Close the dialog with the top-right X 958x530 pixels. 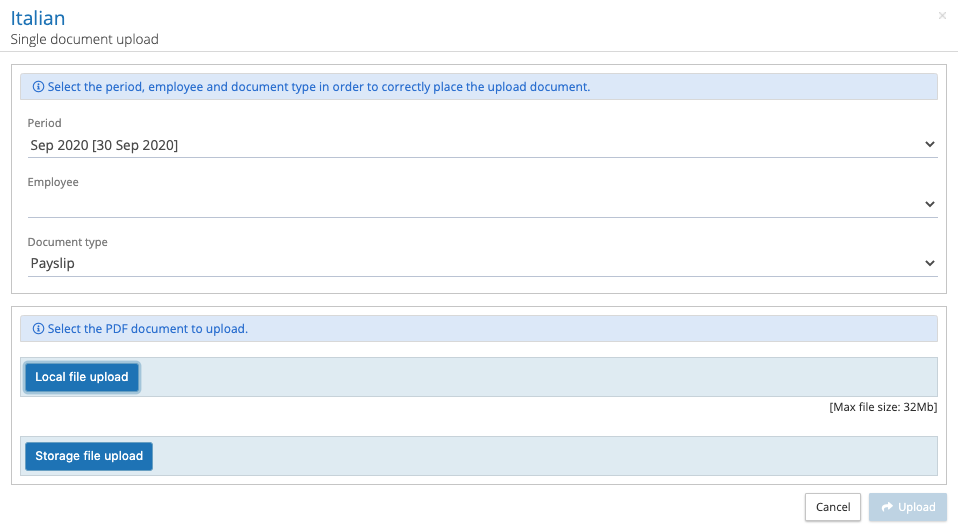[942, 16]
